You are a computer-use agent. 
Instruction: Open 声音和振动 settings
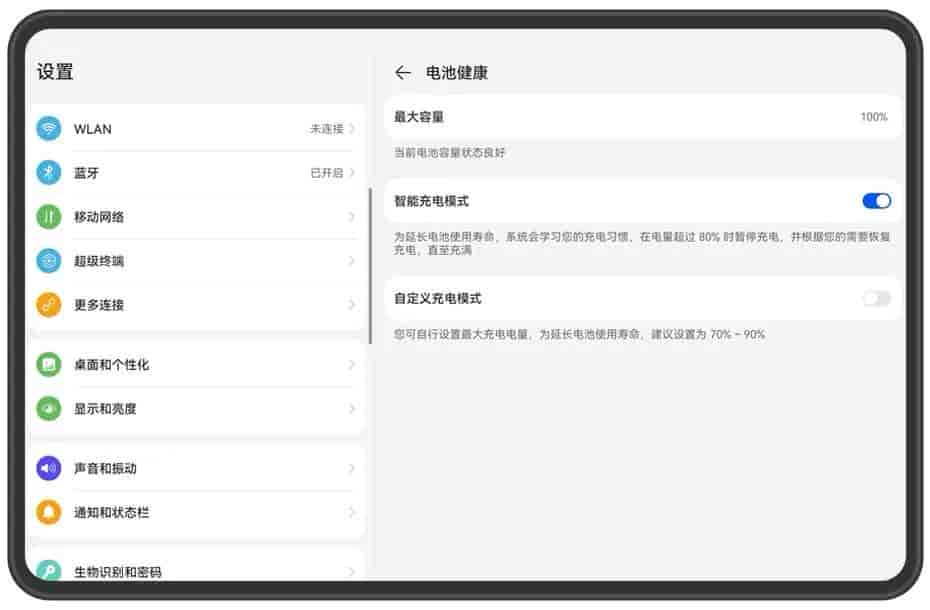click(x=197, y=468)
